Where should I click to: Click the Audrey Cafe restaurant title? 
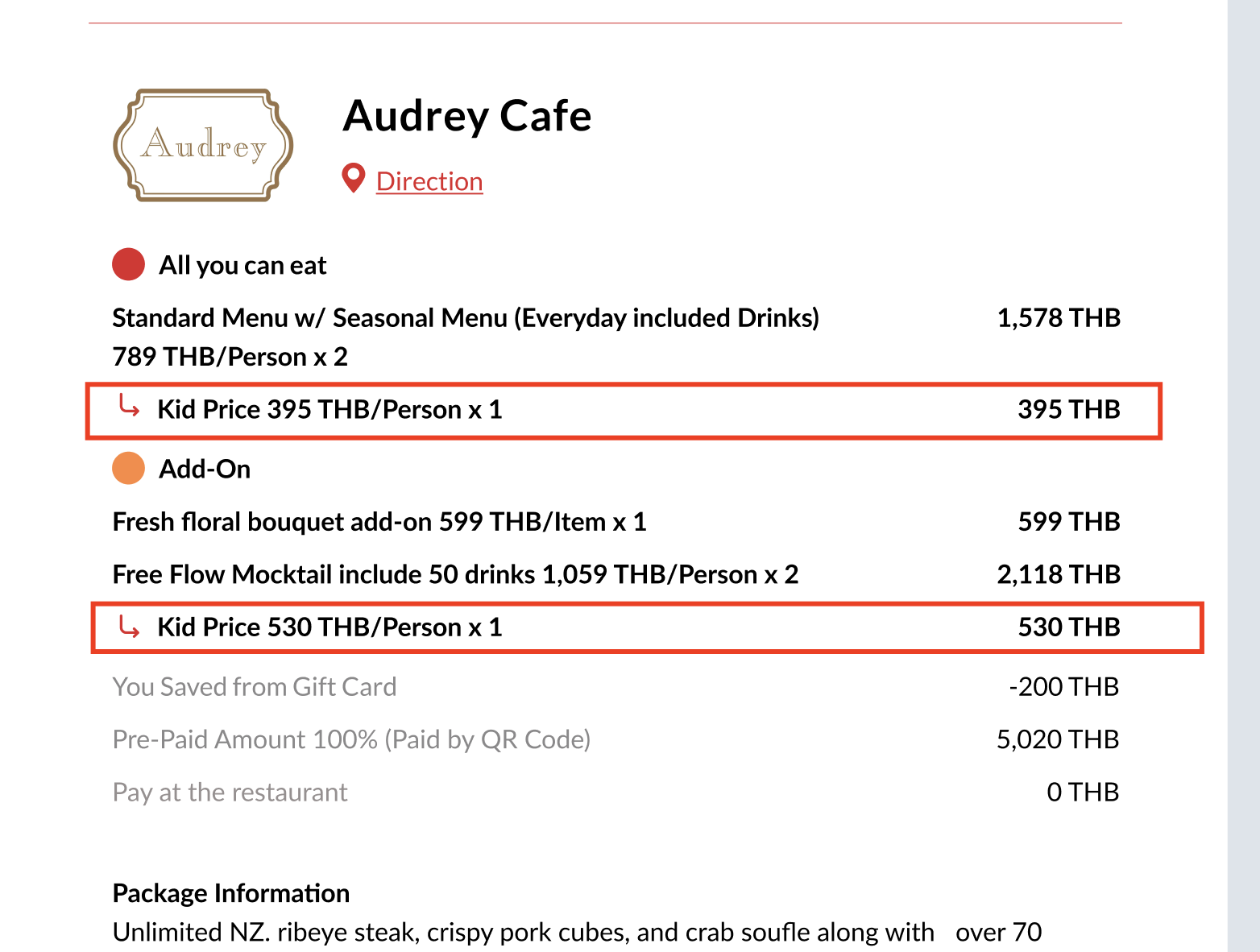tap(467, 116)
